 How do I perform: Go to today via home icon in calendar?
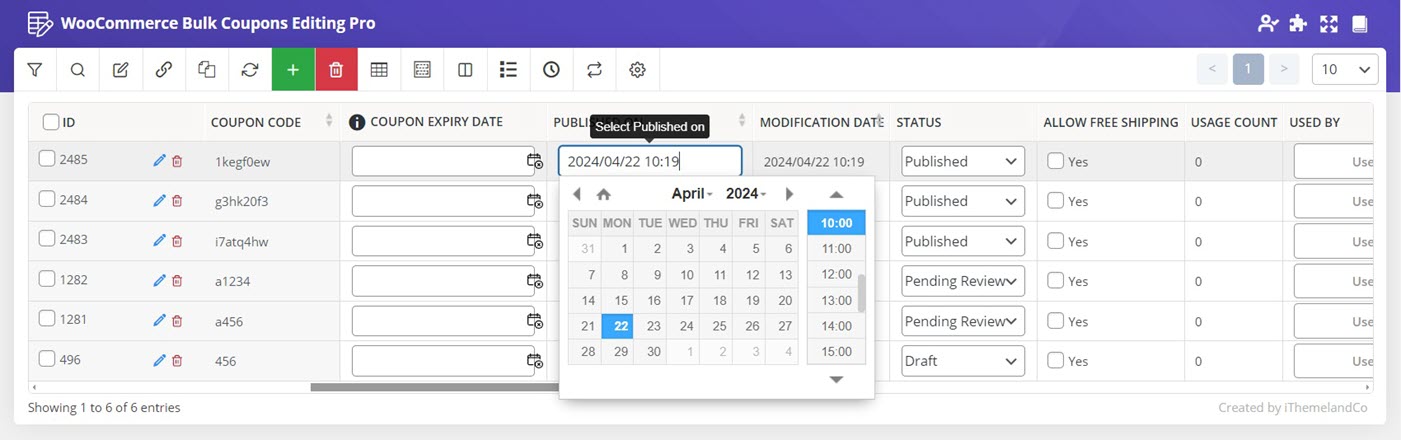coord(603,194)
